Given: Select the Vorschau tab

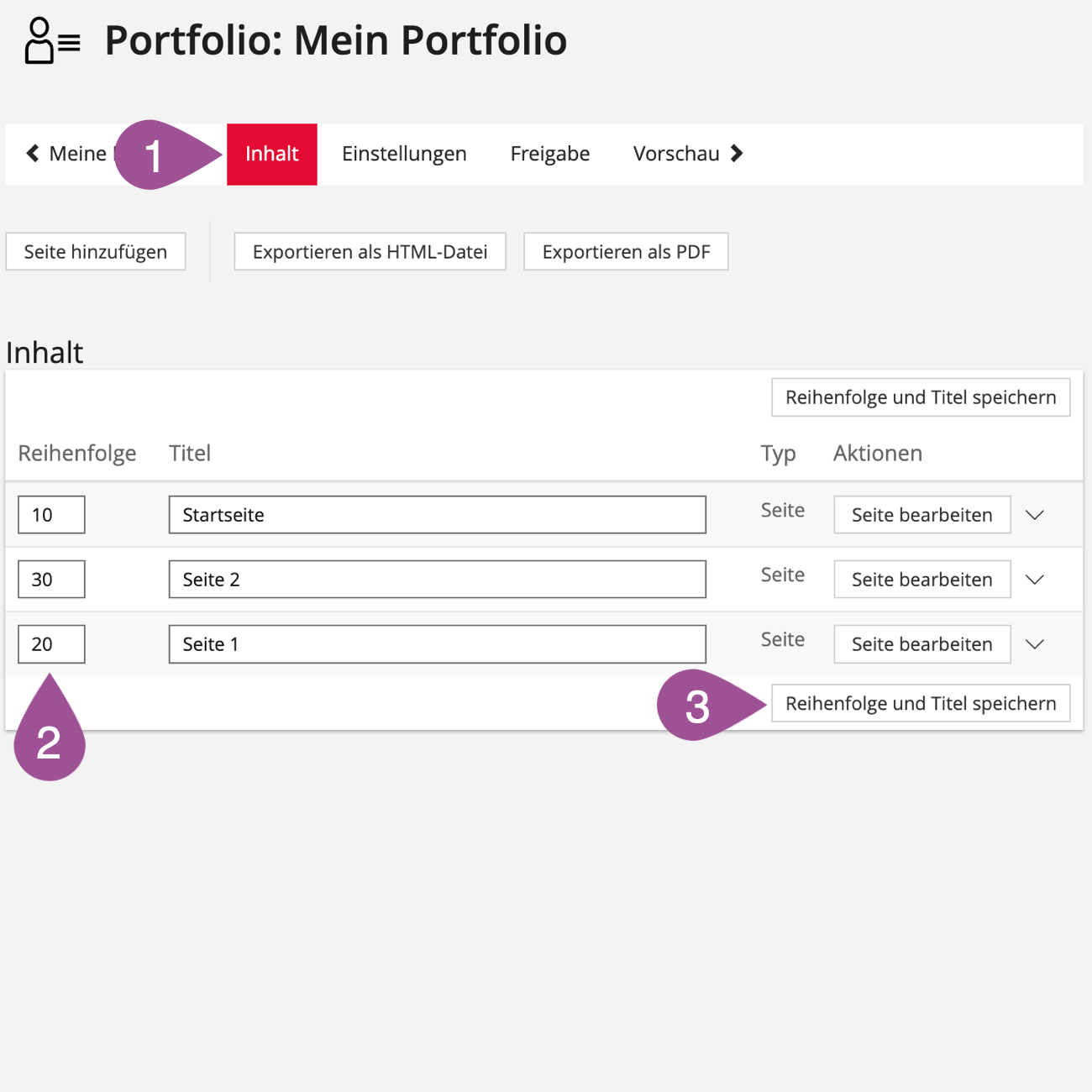Looking at the screenshot, I should tap(676, 154).
